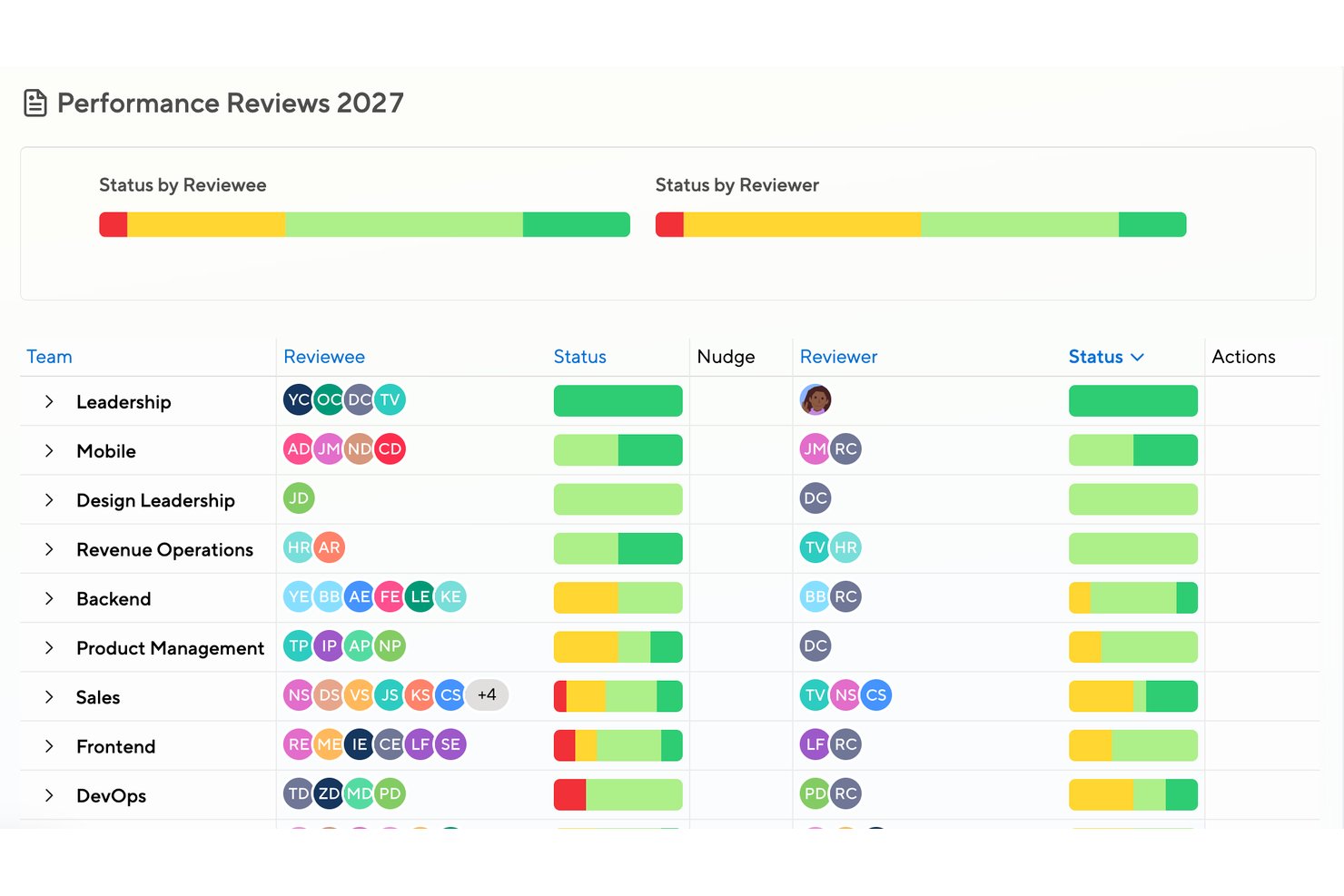Open CD avatar in Mobile row
The width and height of the screenshot is (1344, 896).
pos(390,448)
